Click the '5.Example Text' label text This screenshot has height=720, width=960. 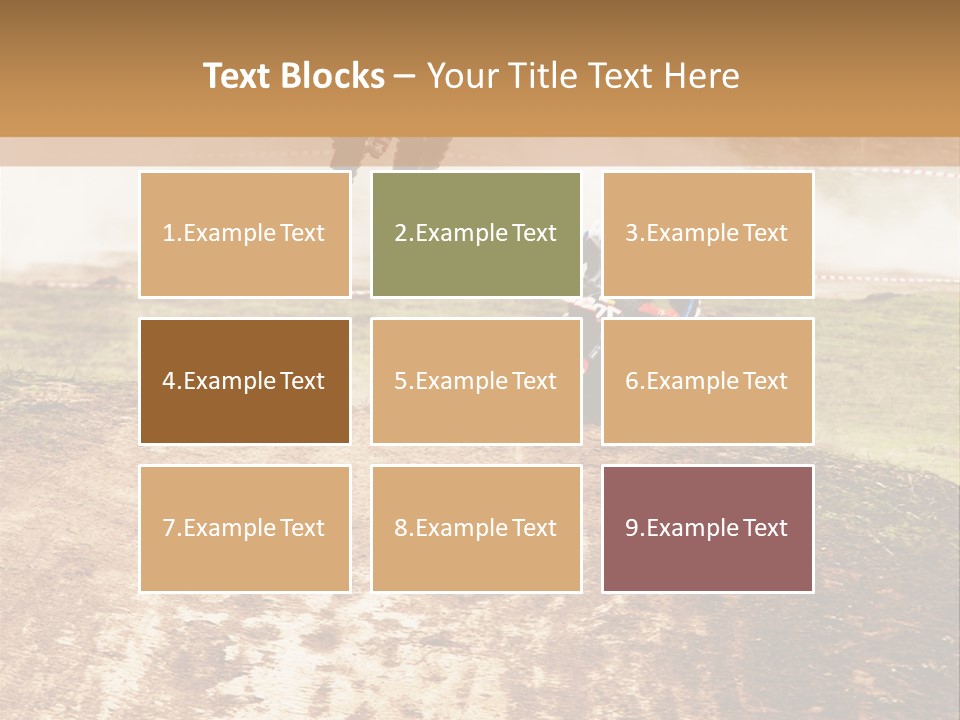(x=475, y=381)
